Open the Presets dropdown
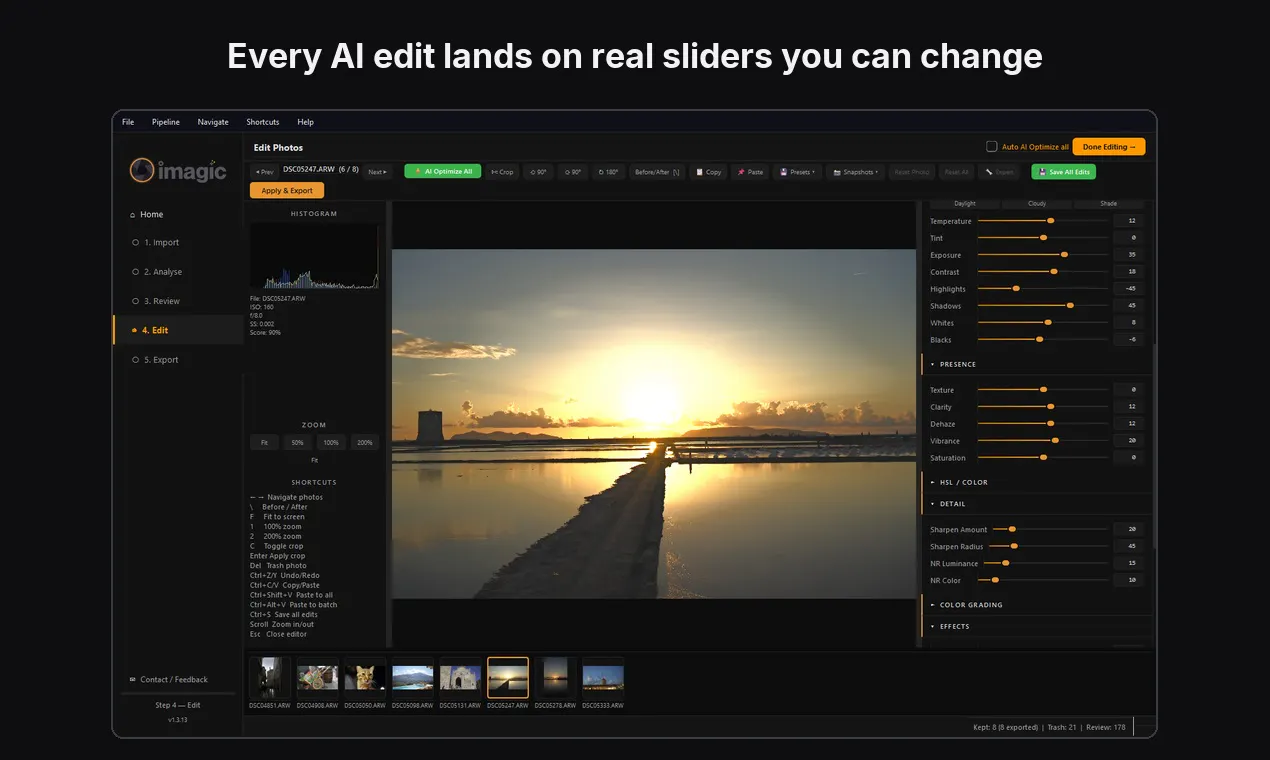Viewport: 1270px width, 760px height. pyautogui.click(x=797, y=172)
